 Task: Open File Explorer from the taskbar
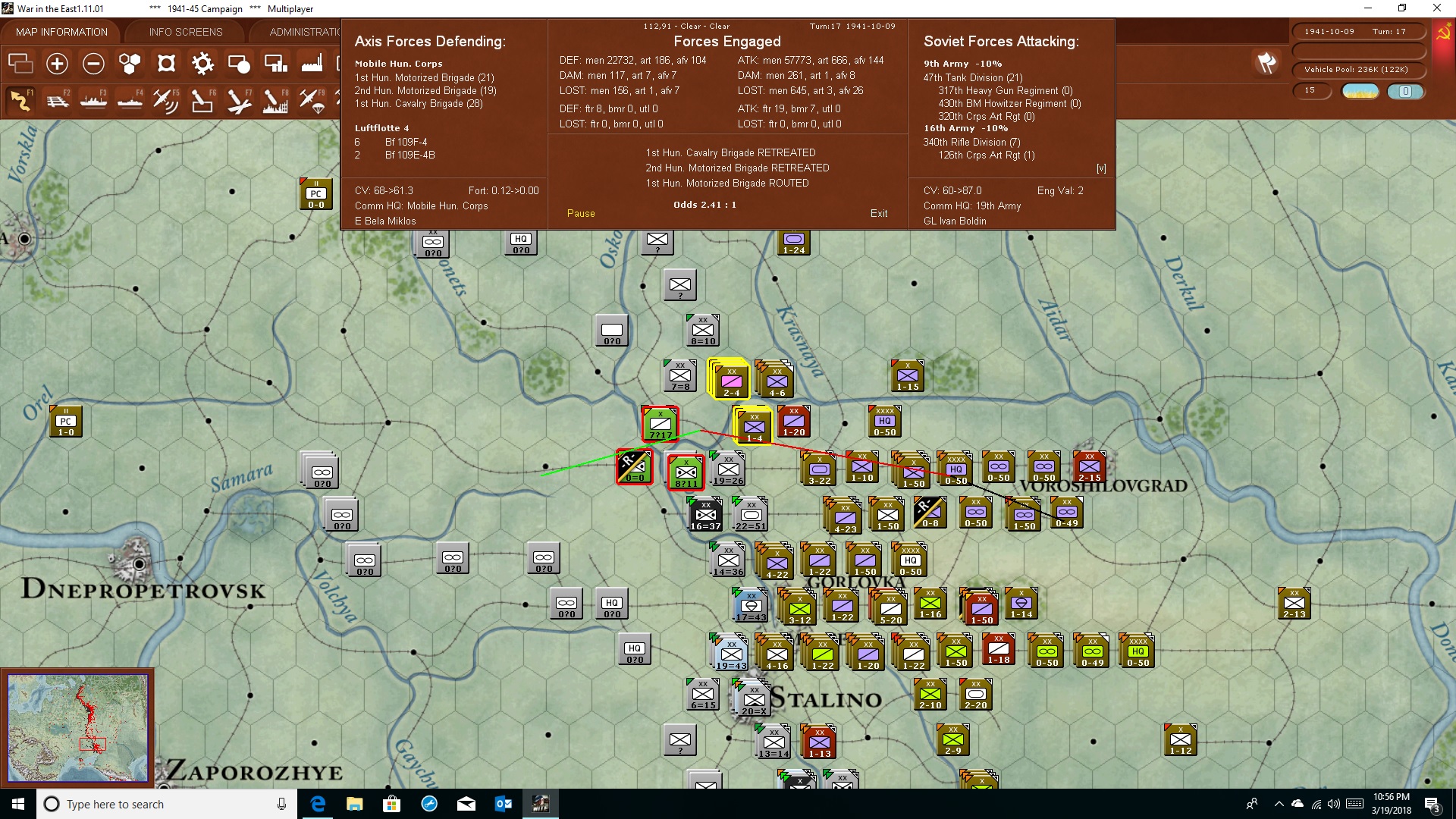pos(354,804)
